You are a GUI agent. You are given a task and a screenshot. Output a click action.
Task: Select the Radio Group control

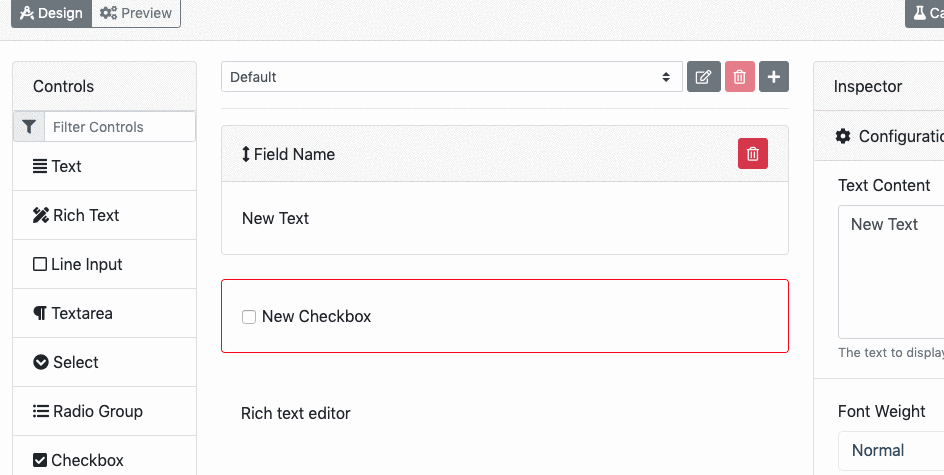point(104,411)
